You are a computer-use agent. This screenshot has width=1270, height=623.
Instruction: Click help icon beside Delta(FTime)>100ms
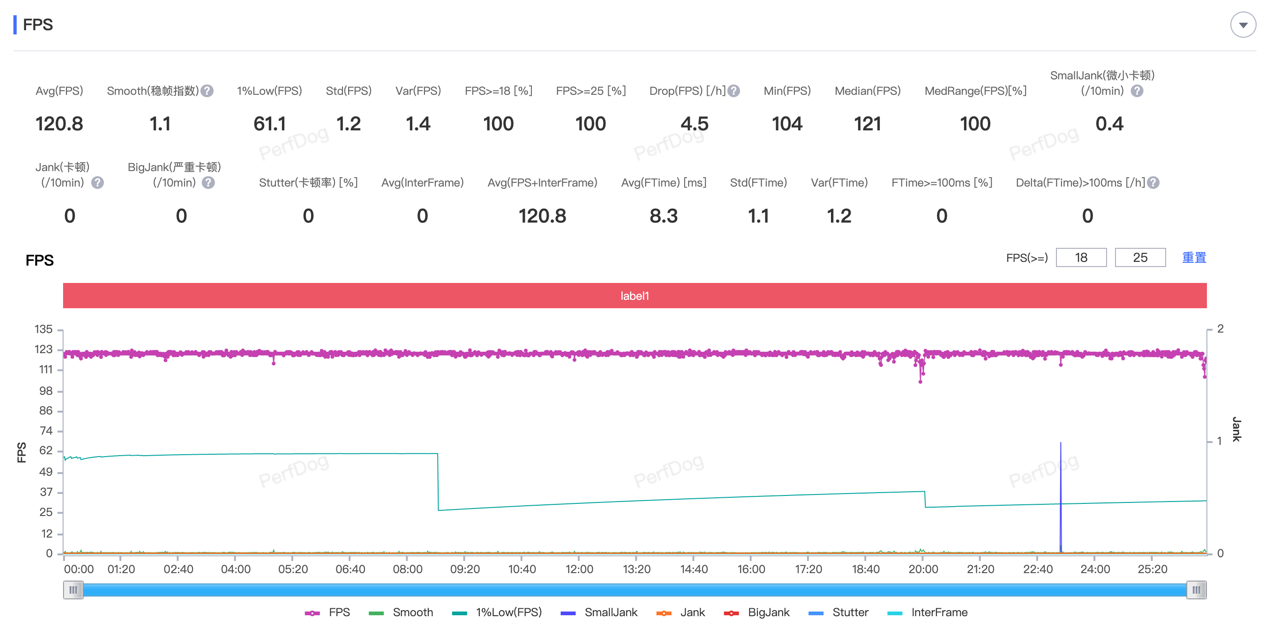point(1153,183)
